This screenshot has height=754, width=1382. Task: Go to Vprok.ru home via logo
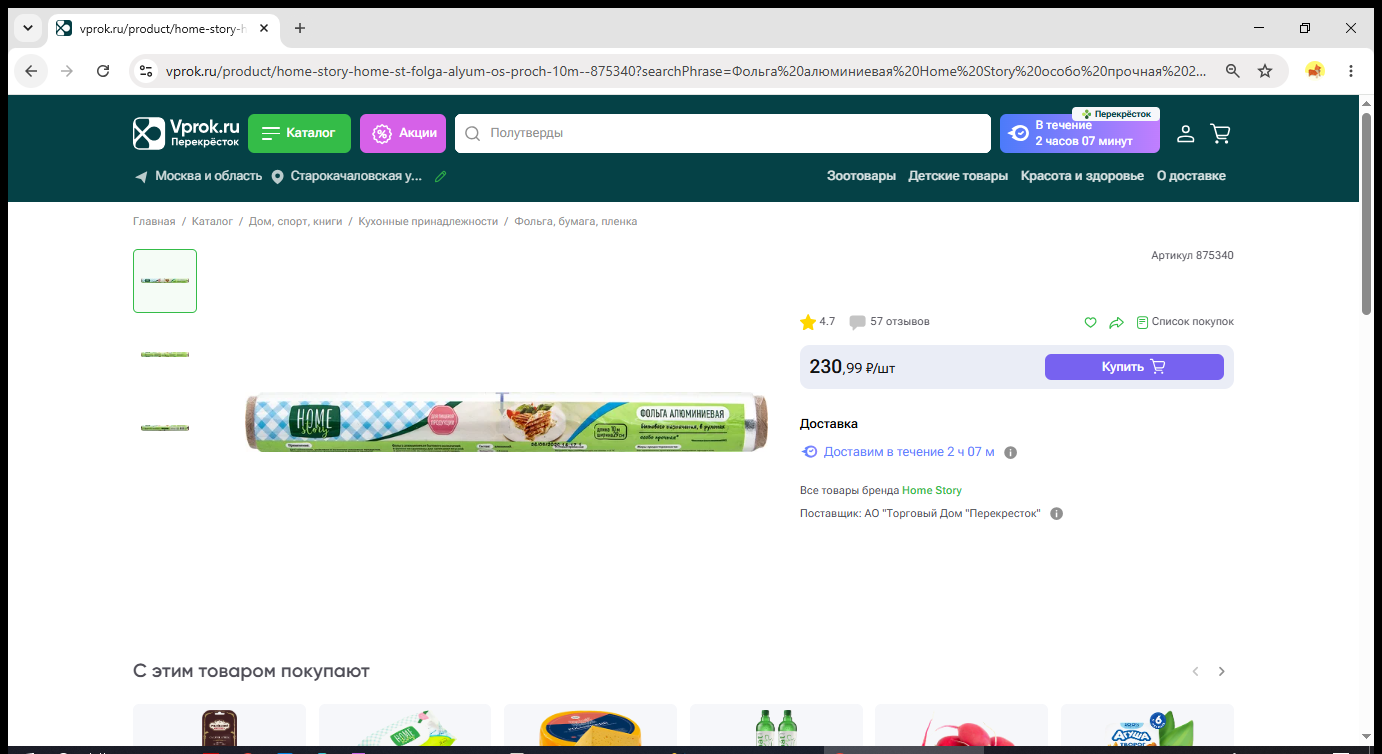(x=187, y=133)
